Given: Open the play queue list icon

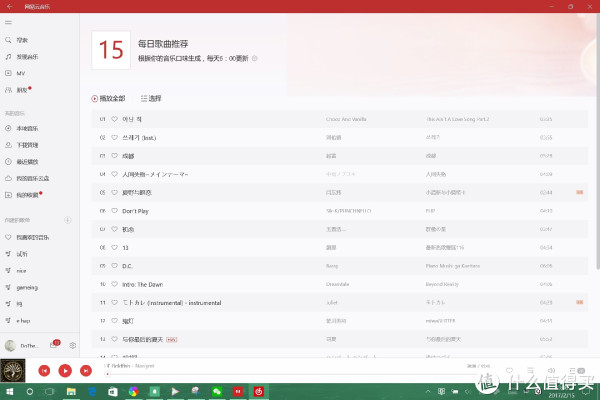Looking at the screenshot, I should click(577, 370).
